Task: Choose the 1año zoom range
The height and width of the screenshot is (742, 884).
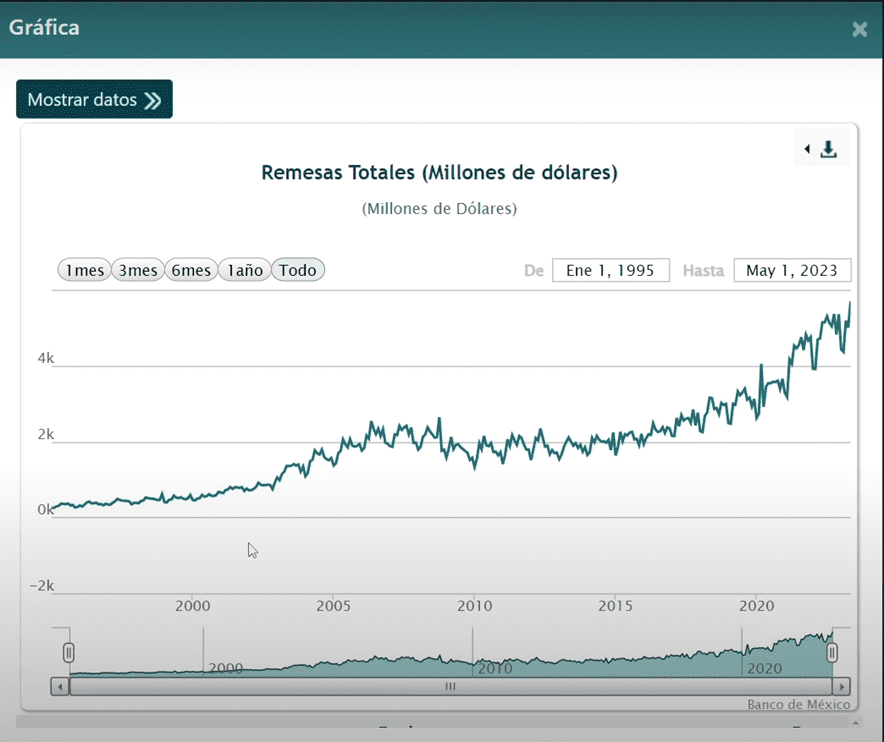Action: (x=244, y=270)
